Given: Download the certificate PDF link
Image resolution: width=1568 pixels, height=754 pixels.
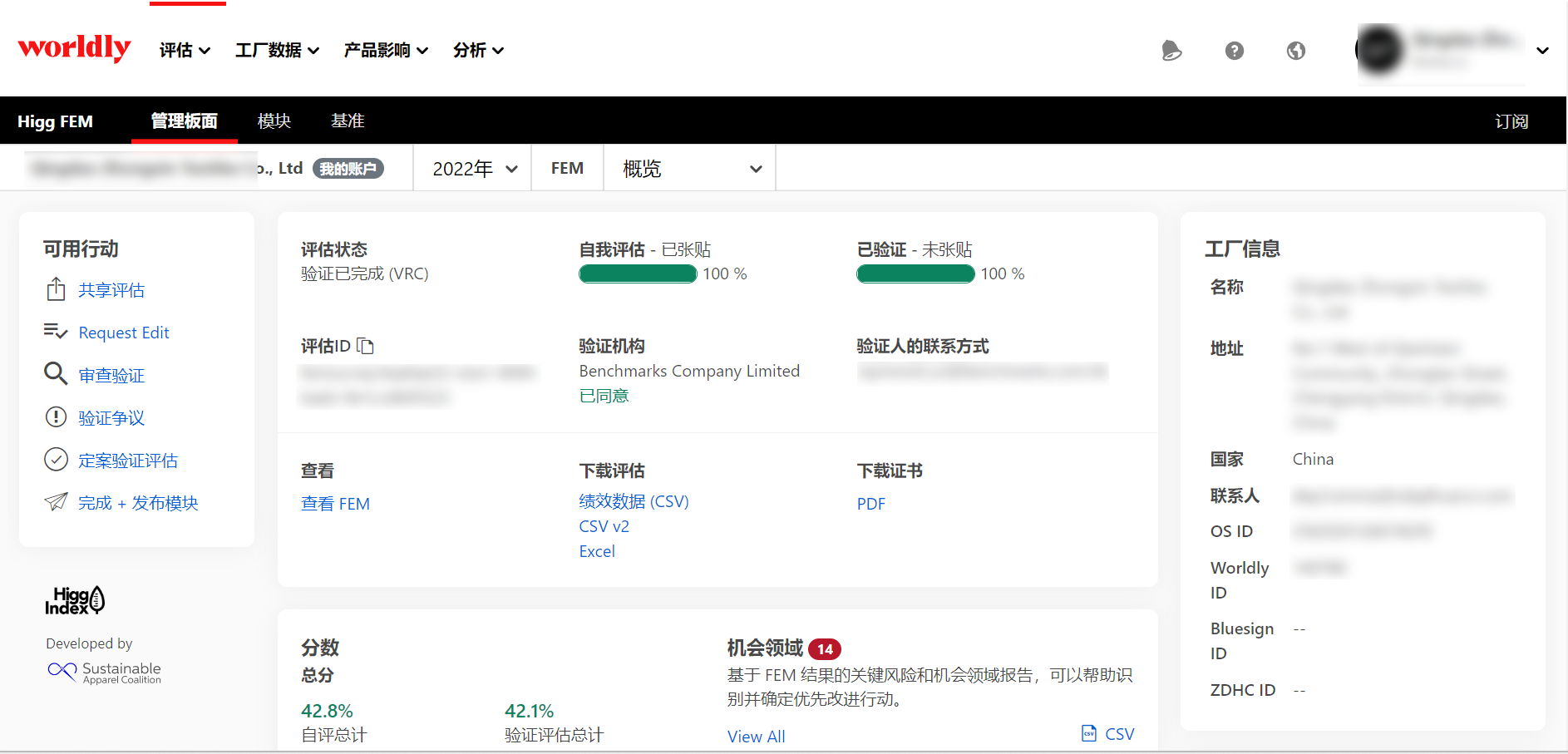Looking at the screenshot, I should [x=870, y=504].
